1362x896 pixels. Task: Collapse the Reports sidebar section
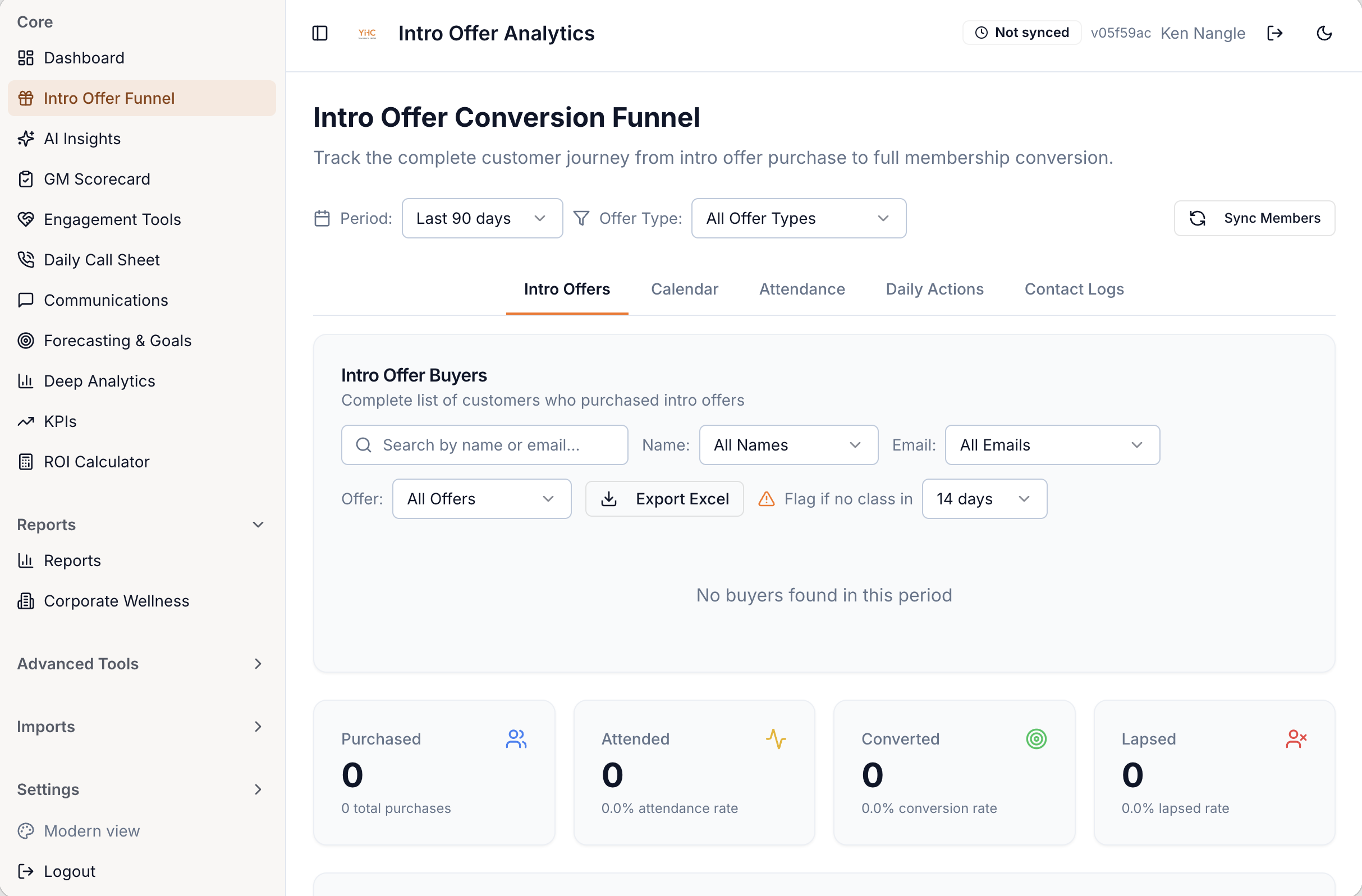[141, 525]
